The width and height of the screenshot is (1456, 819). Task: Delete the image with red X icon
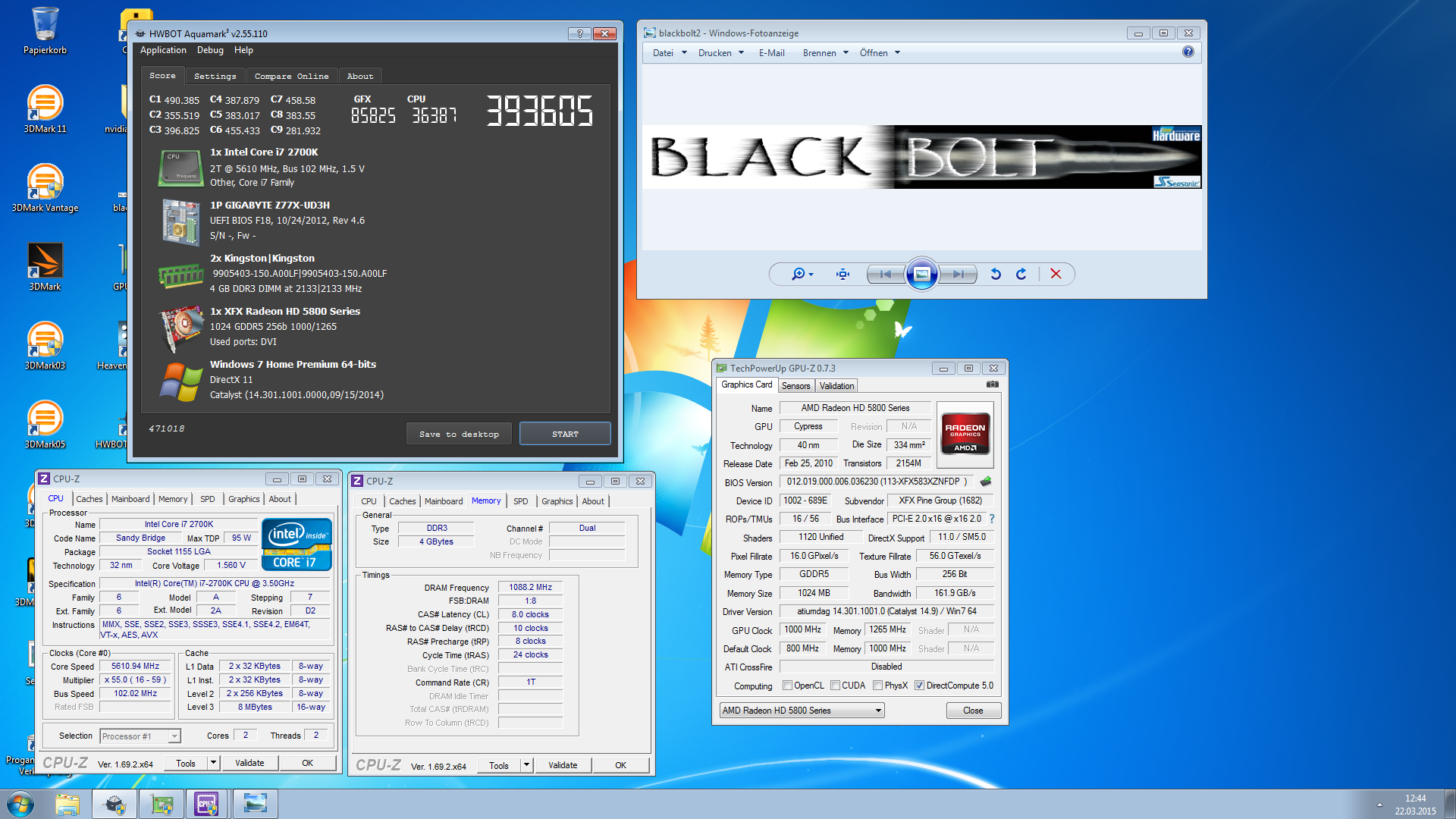click(x=1056, y=274)
